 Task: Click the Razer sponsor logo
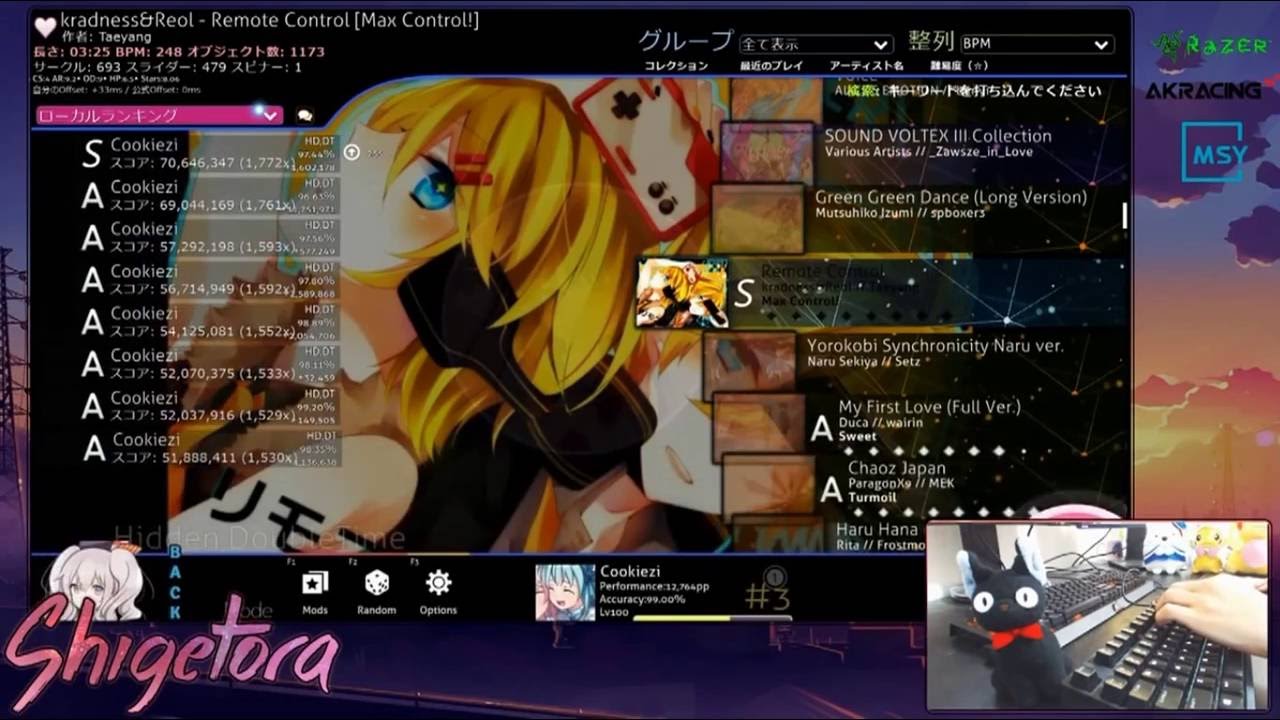(1211, 44)
